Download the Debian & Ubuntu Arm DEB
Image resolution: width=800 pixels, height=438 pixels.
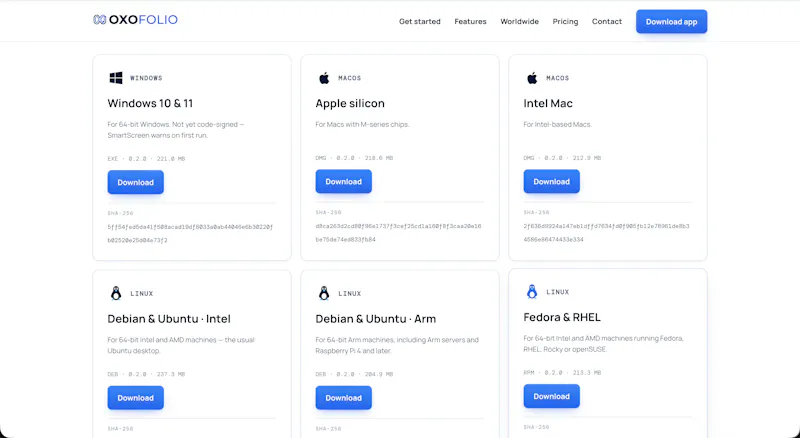click(x=343, y=398)
